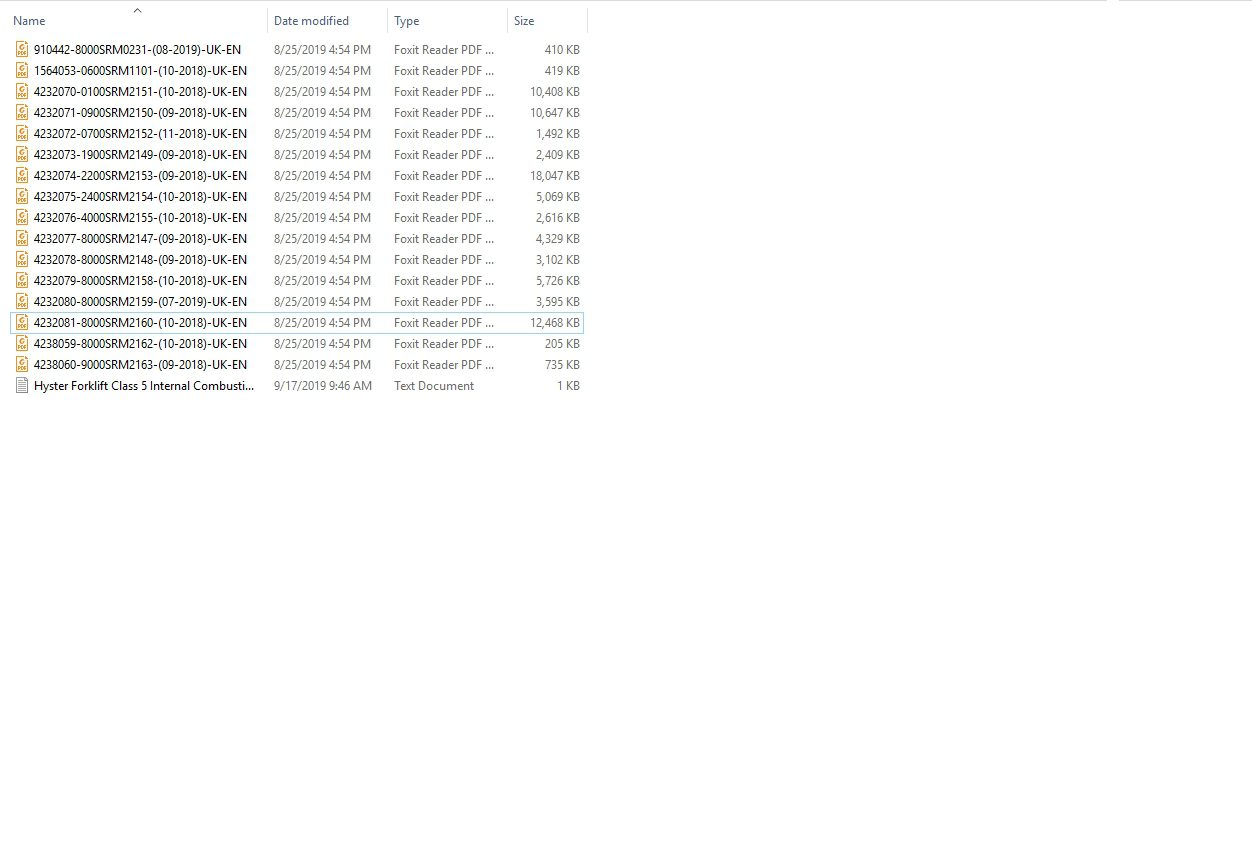Select file 4232070-0100SRM2151-(10-2018)-UK-EN
This screenshot has width=1252, height=868.
click(140, 91)
